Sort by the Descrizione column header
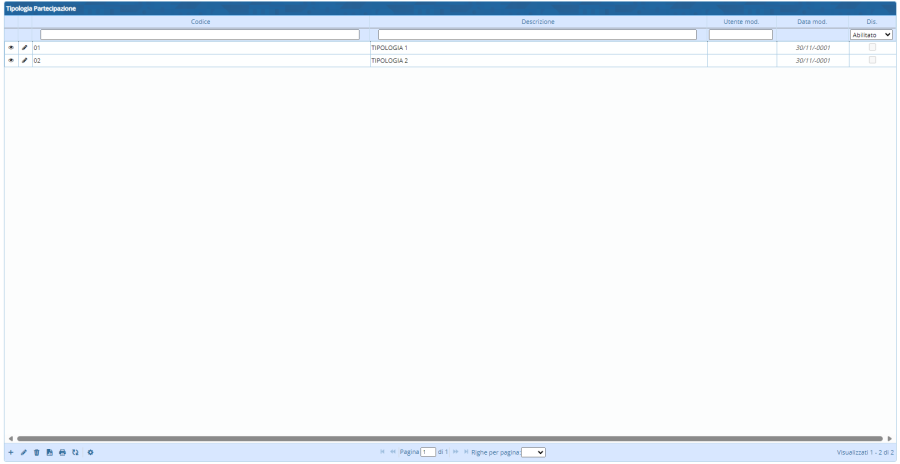This screenshot has width=900, height=464. pyautogui.click(x=538, y=21)
